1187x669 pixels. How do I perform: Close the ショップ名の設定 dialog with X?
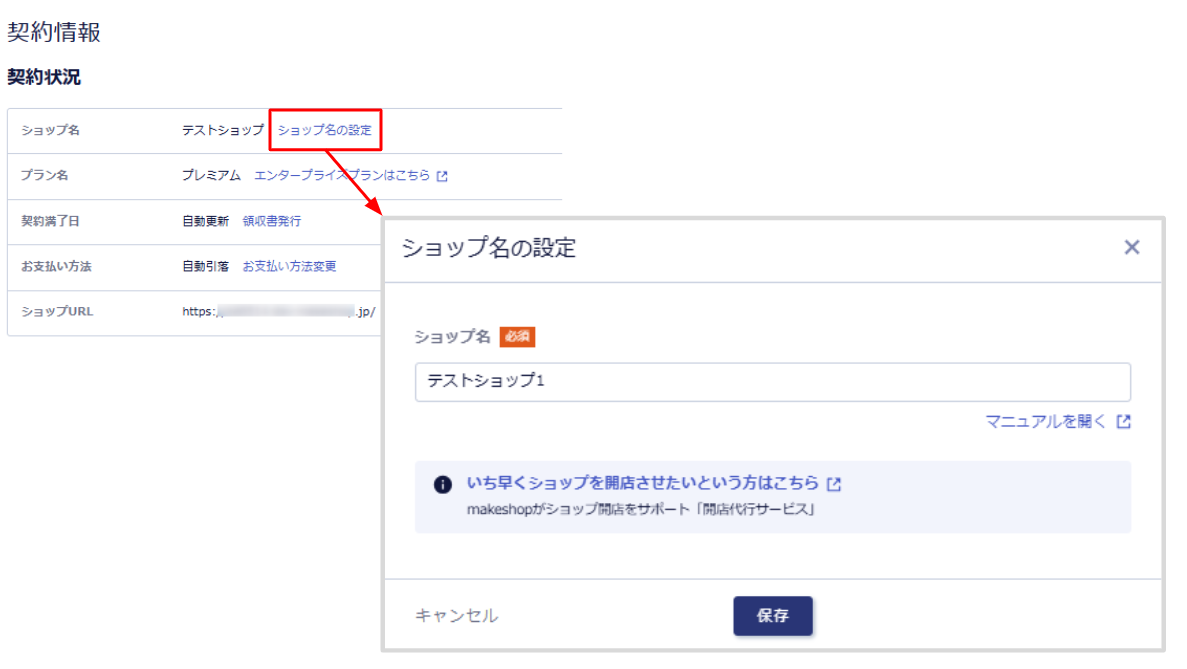coord(1131,248)
